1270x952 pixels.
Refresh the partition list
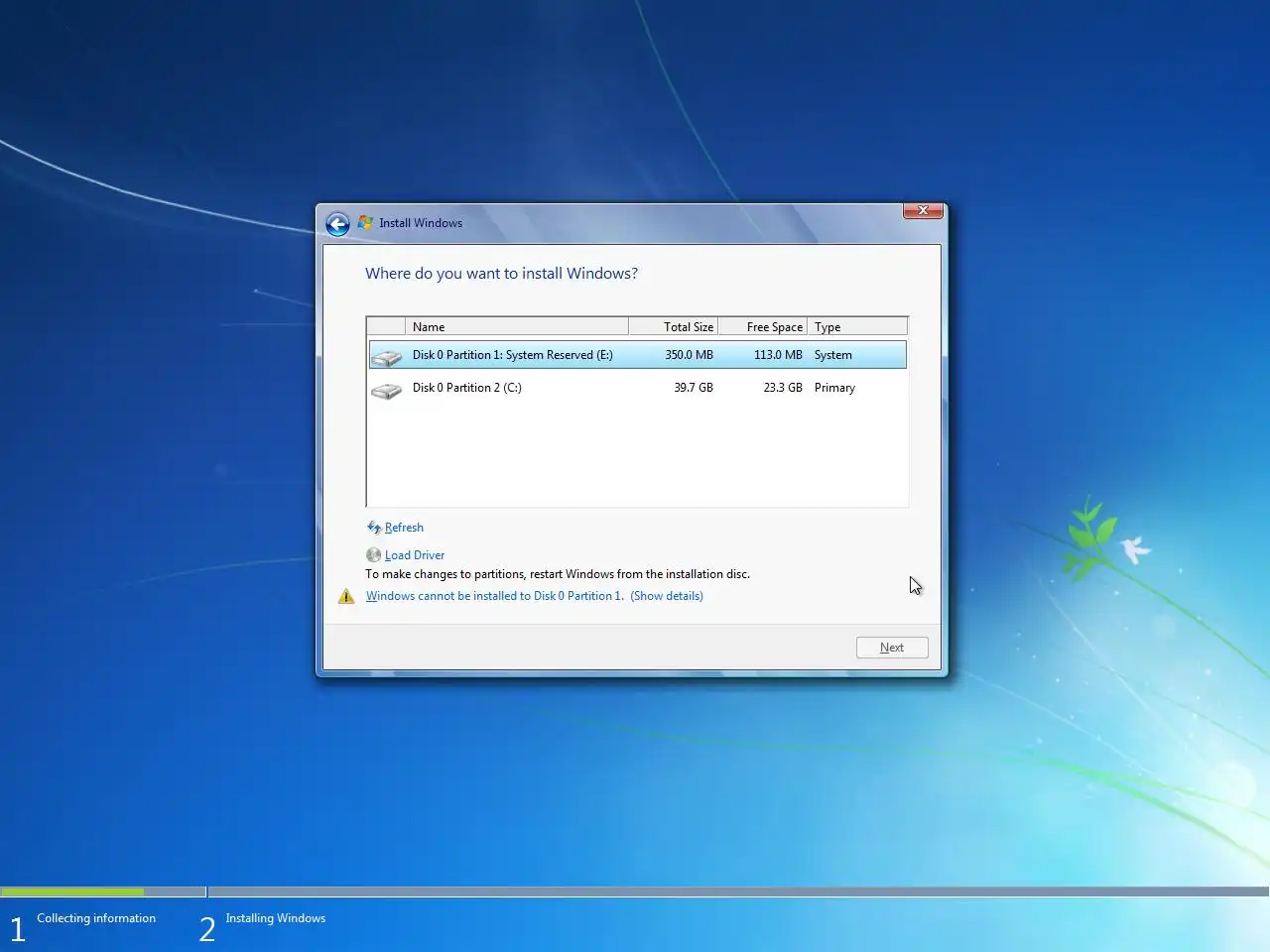[x=404, y=528]
